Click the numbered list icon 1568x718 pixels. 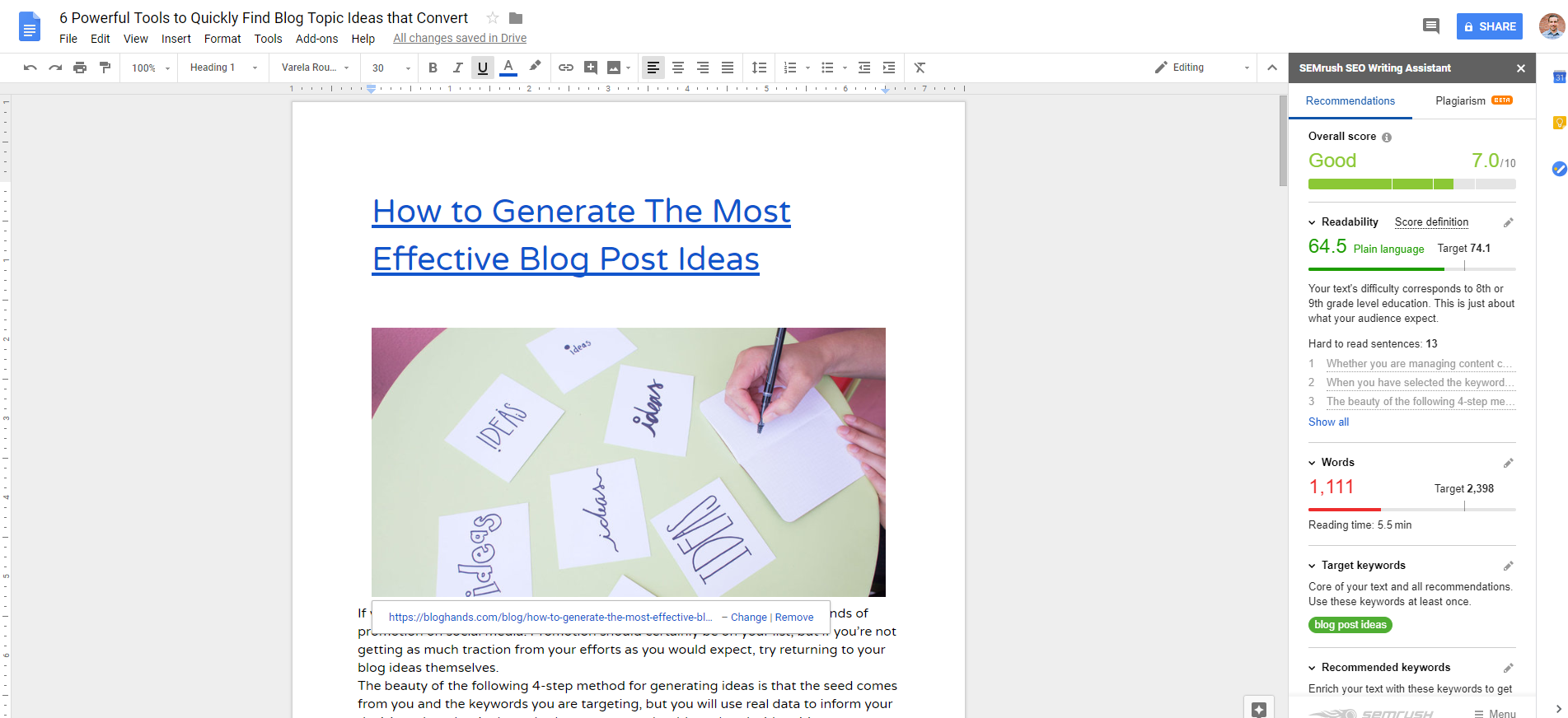click(x=790, y=68)
